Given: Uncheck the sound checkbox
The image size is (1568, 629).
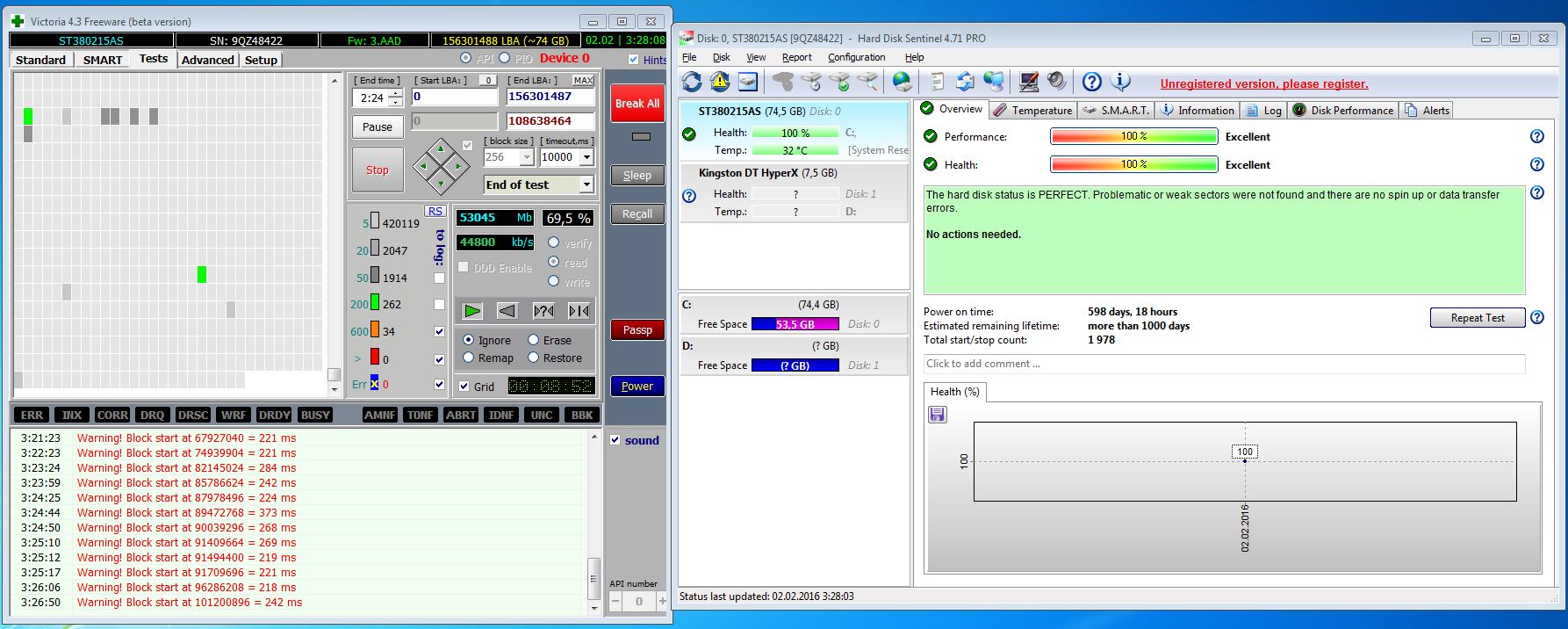Looking at the screenshot, I should [615, 440].
